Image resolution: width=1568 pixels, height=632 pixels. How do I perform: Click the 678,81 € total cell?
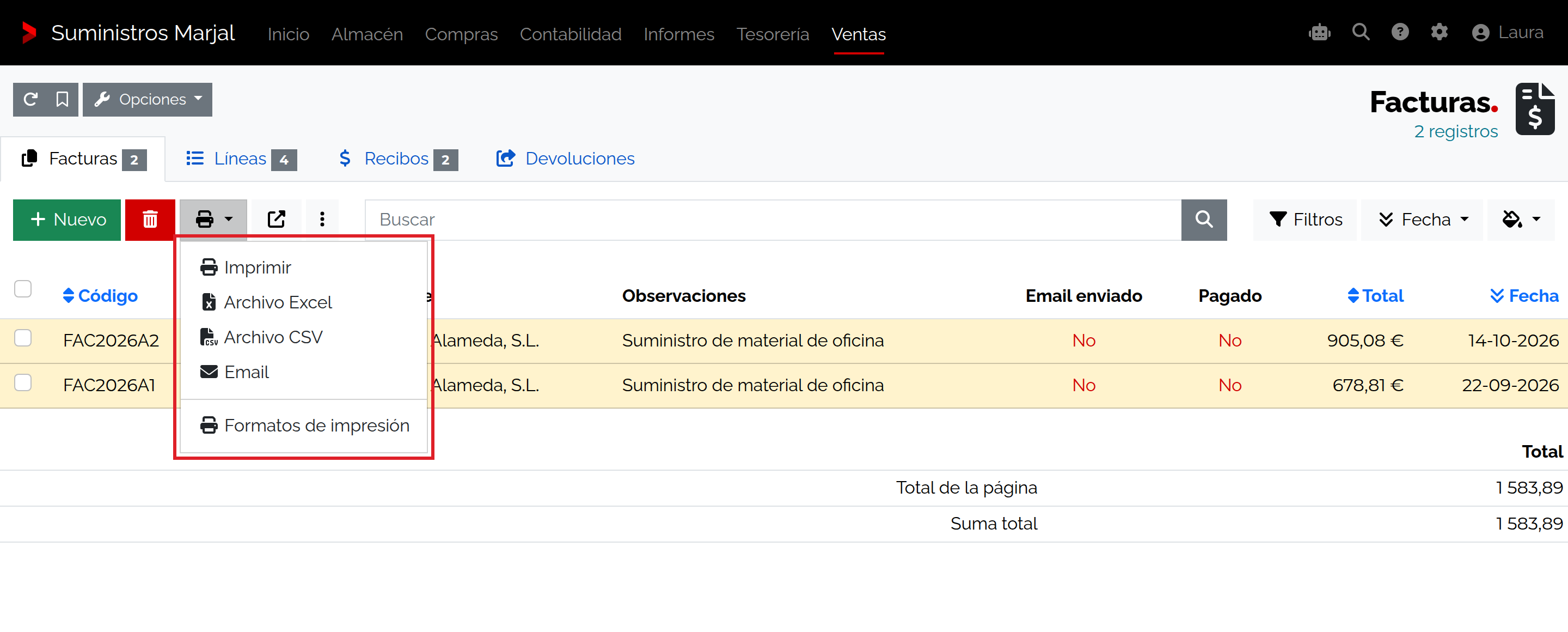click(x=1368, y=385)
